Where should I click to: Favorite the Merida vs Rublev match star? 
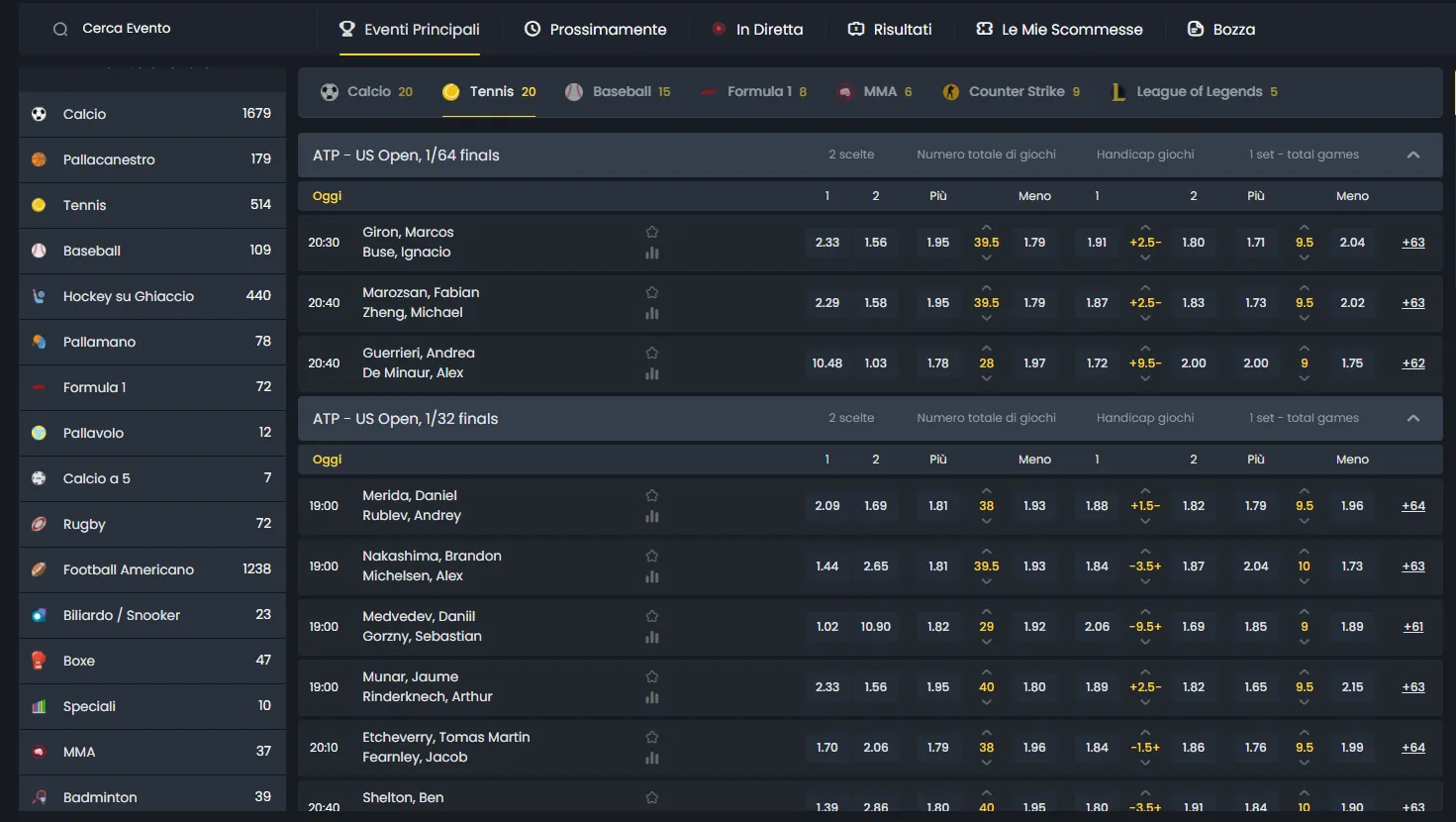(x=651, y=495)
